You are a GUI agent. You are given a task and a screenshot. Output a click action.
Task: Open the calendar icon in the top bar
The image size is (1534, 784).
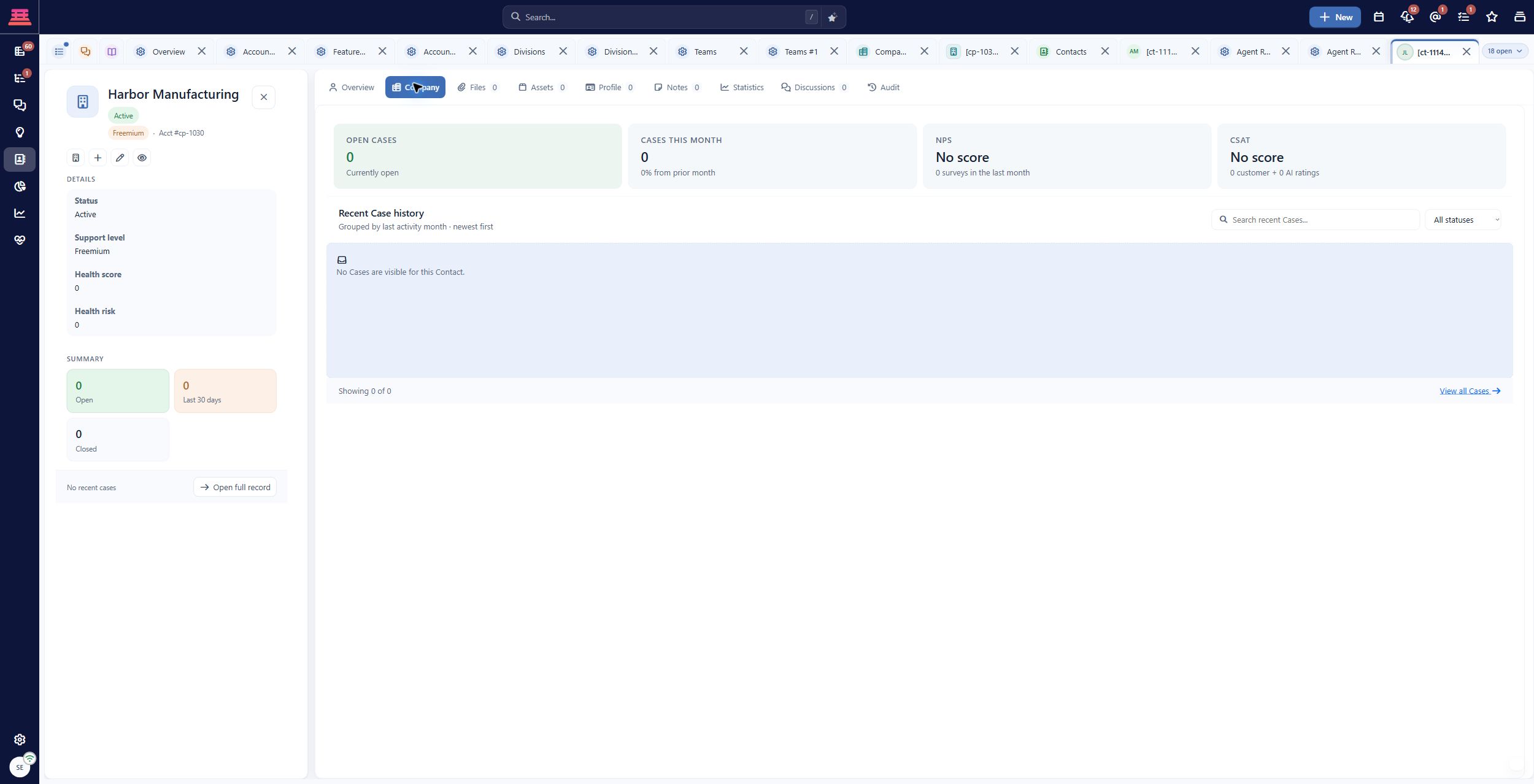click(x=1378, y=17)
